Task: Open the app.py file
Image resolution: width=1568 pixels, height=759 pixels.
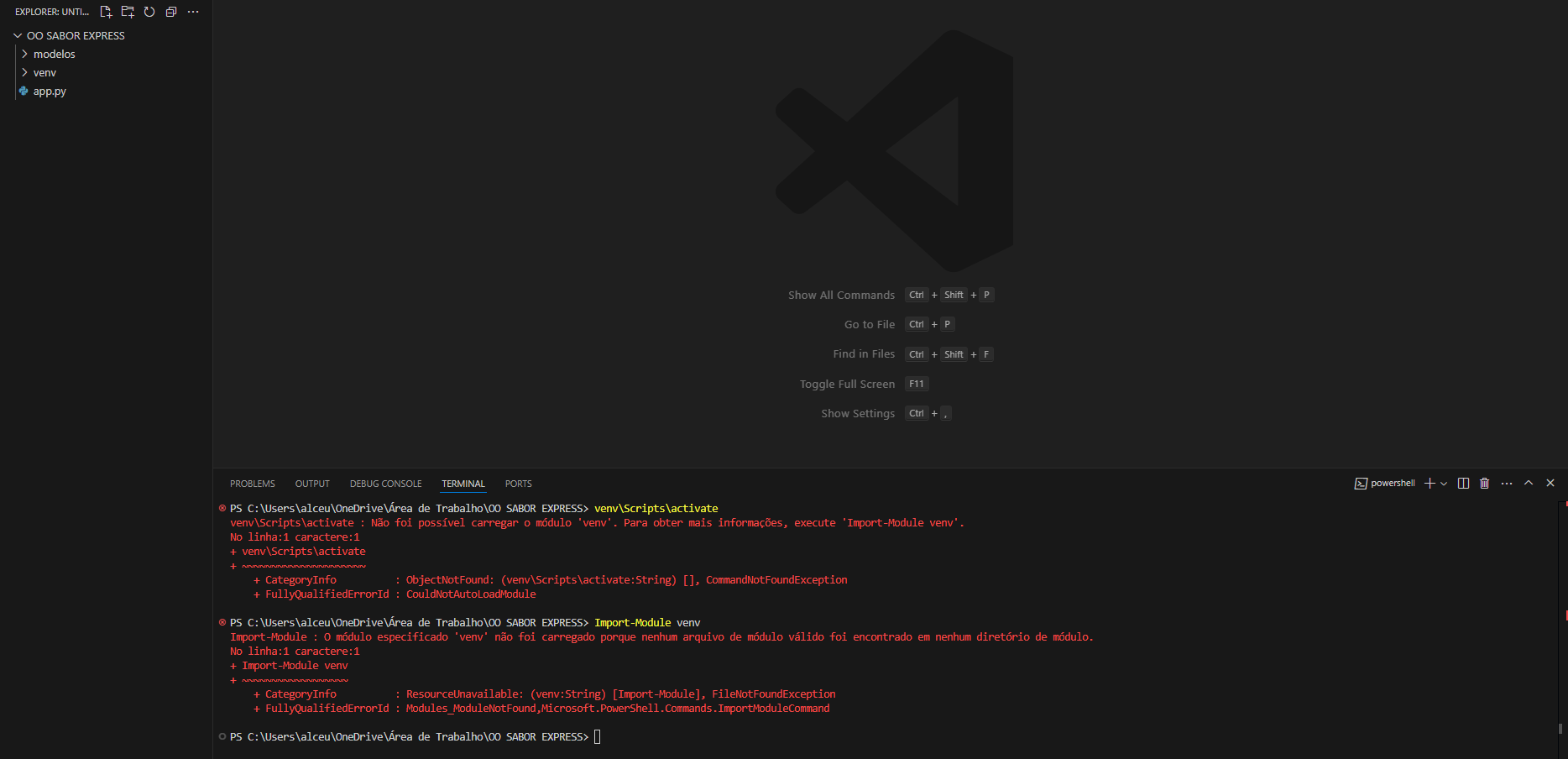Action: 50,91
